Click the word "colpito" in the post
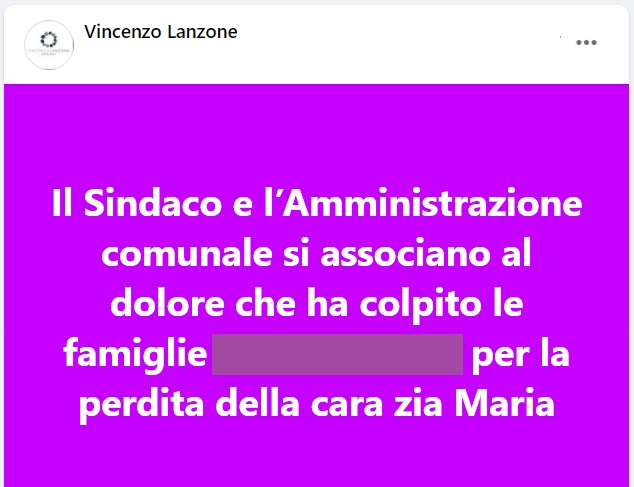Image resolution: width=634 pixels, height=487 pixels. tap(427, 307)
